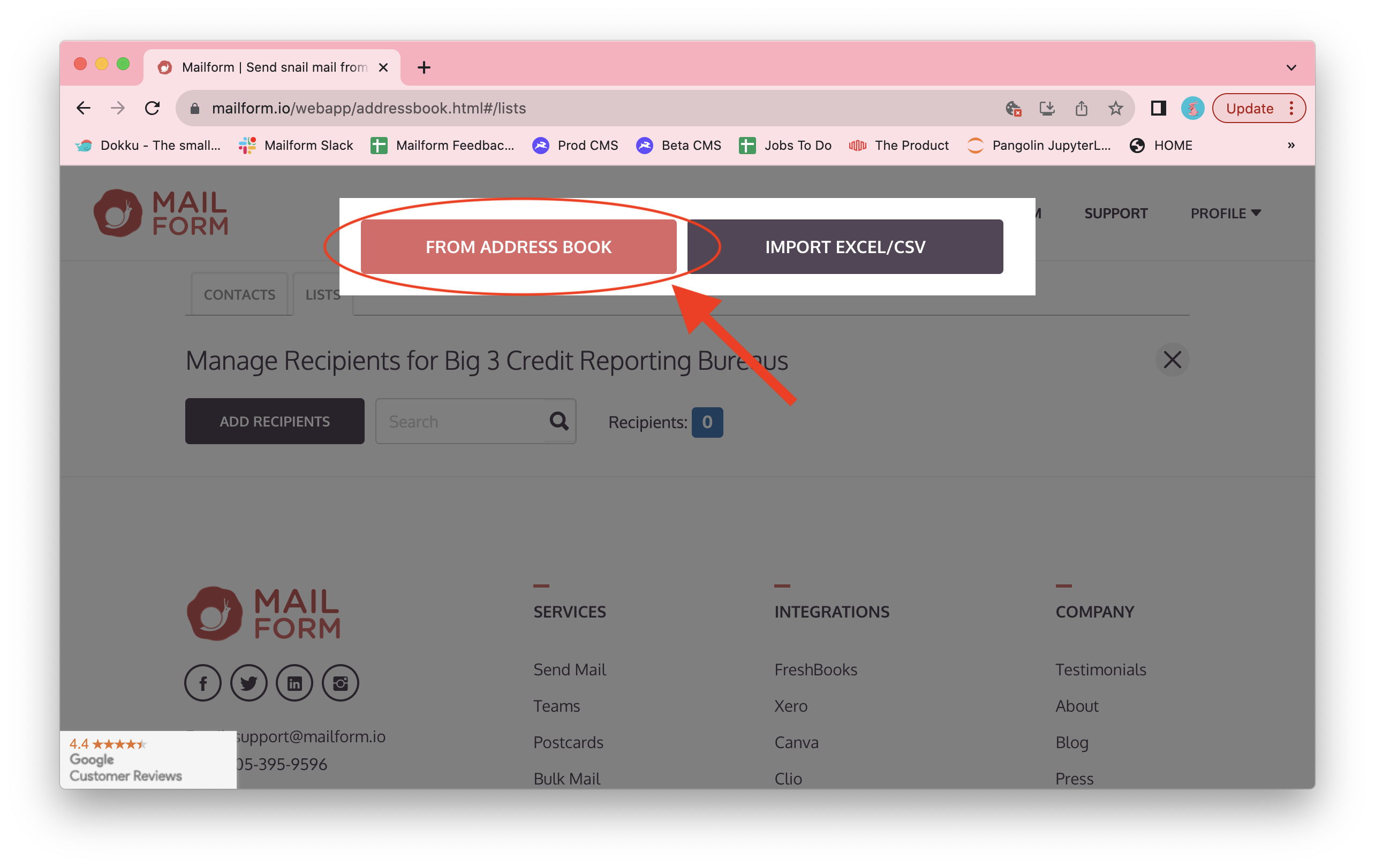1375x868 pixels.
Task: Click the ADD RECIPIENTS button
Action: 274,421
